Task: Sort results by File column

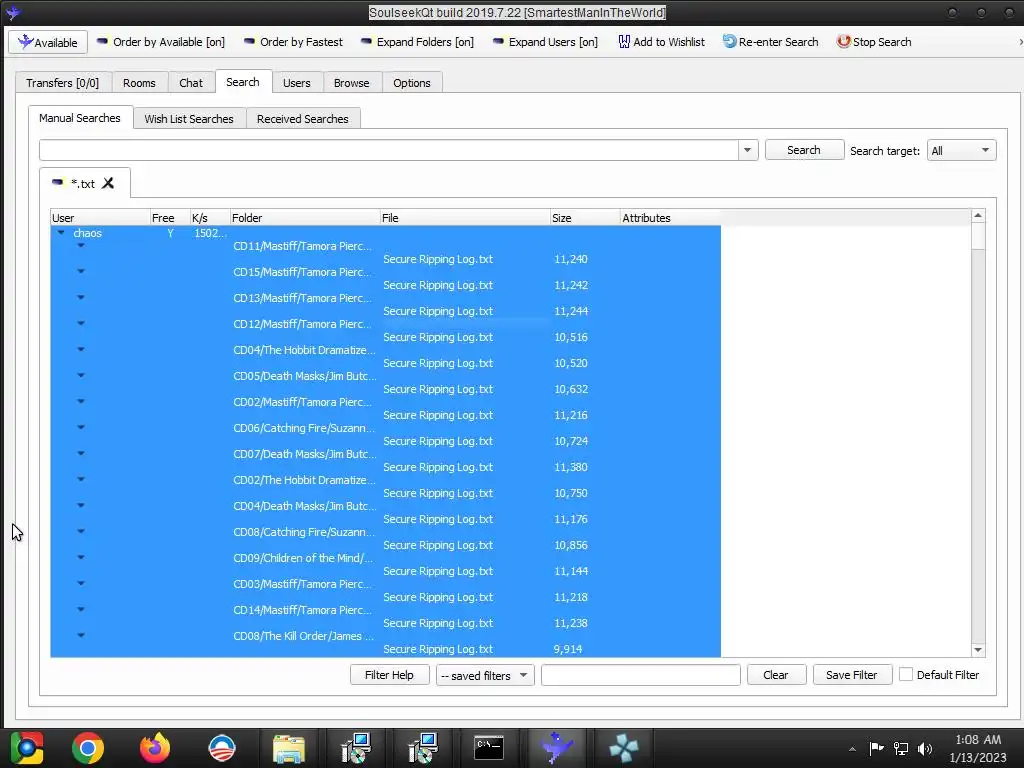Action: coord(465,217)
